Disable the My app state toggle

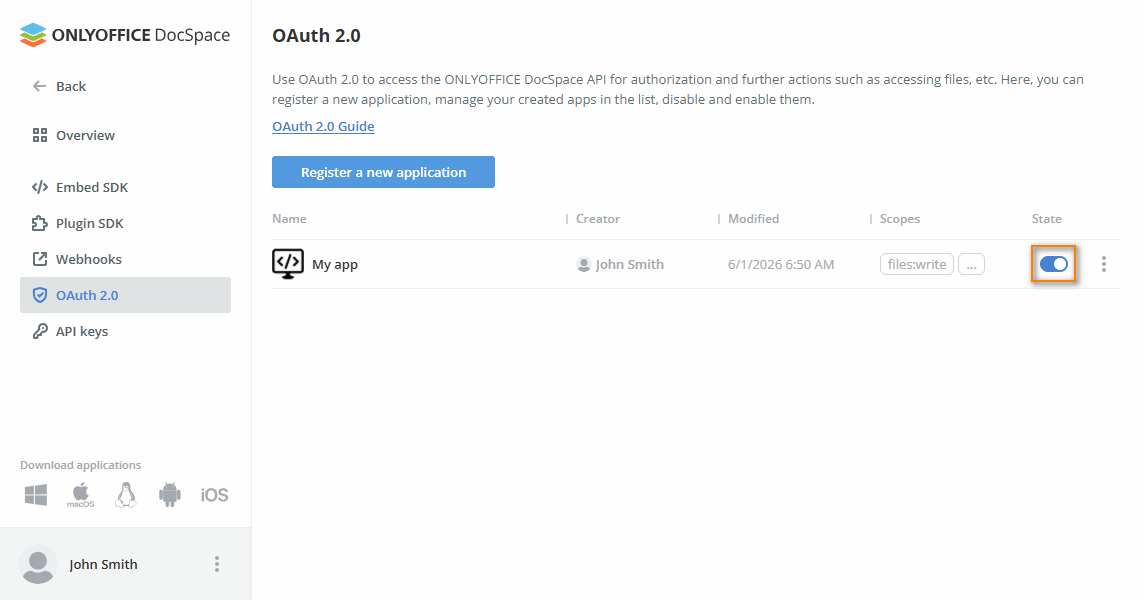coord(1054,264)
